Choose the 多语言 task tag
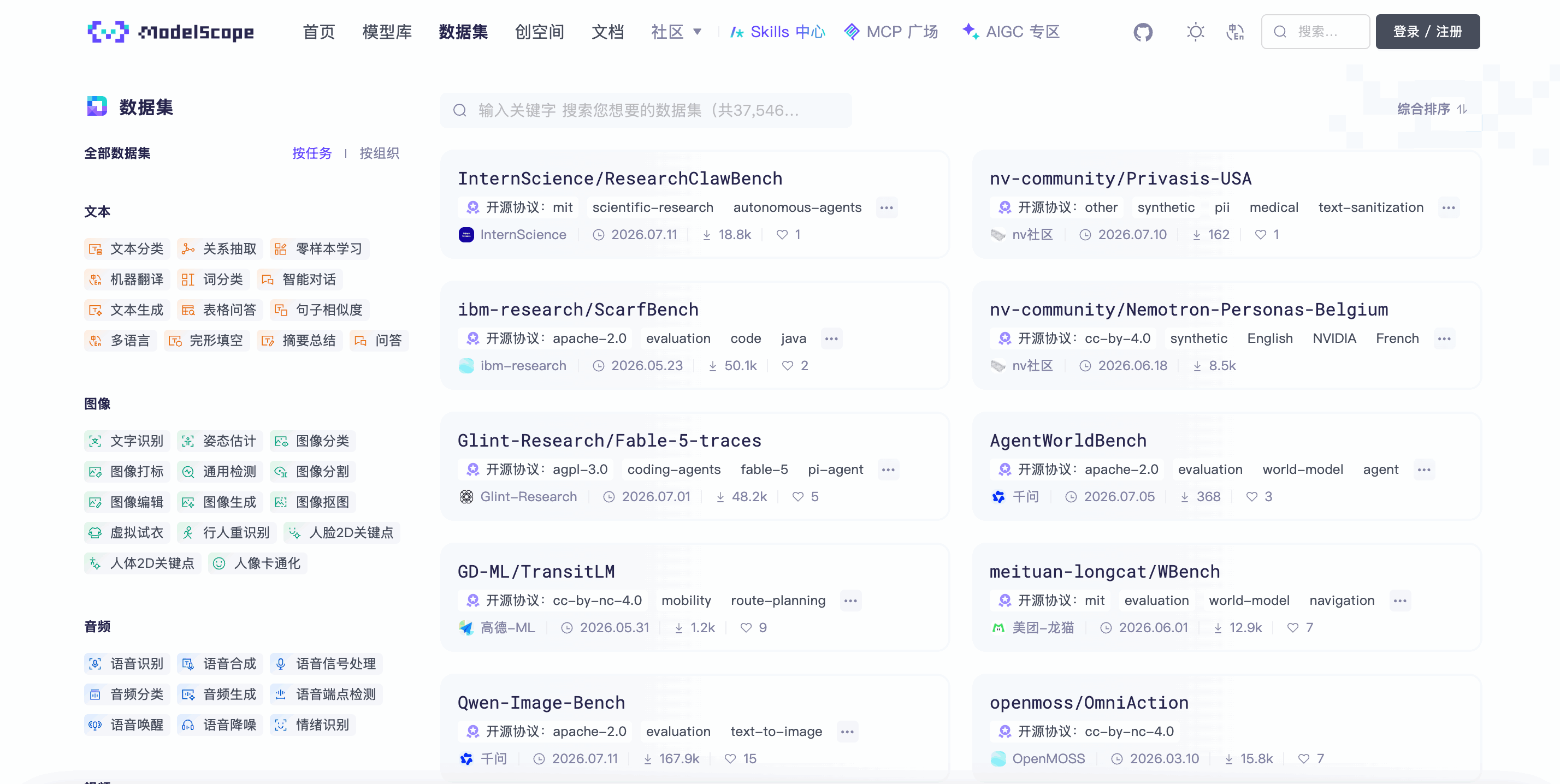Viewport: 1560px width, 784px height. [120, 340]
